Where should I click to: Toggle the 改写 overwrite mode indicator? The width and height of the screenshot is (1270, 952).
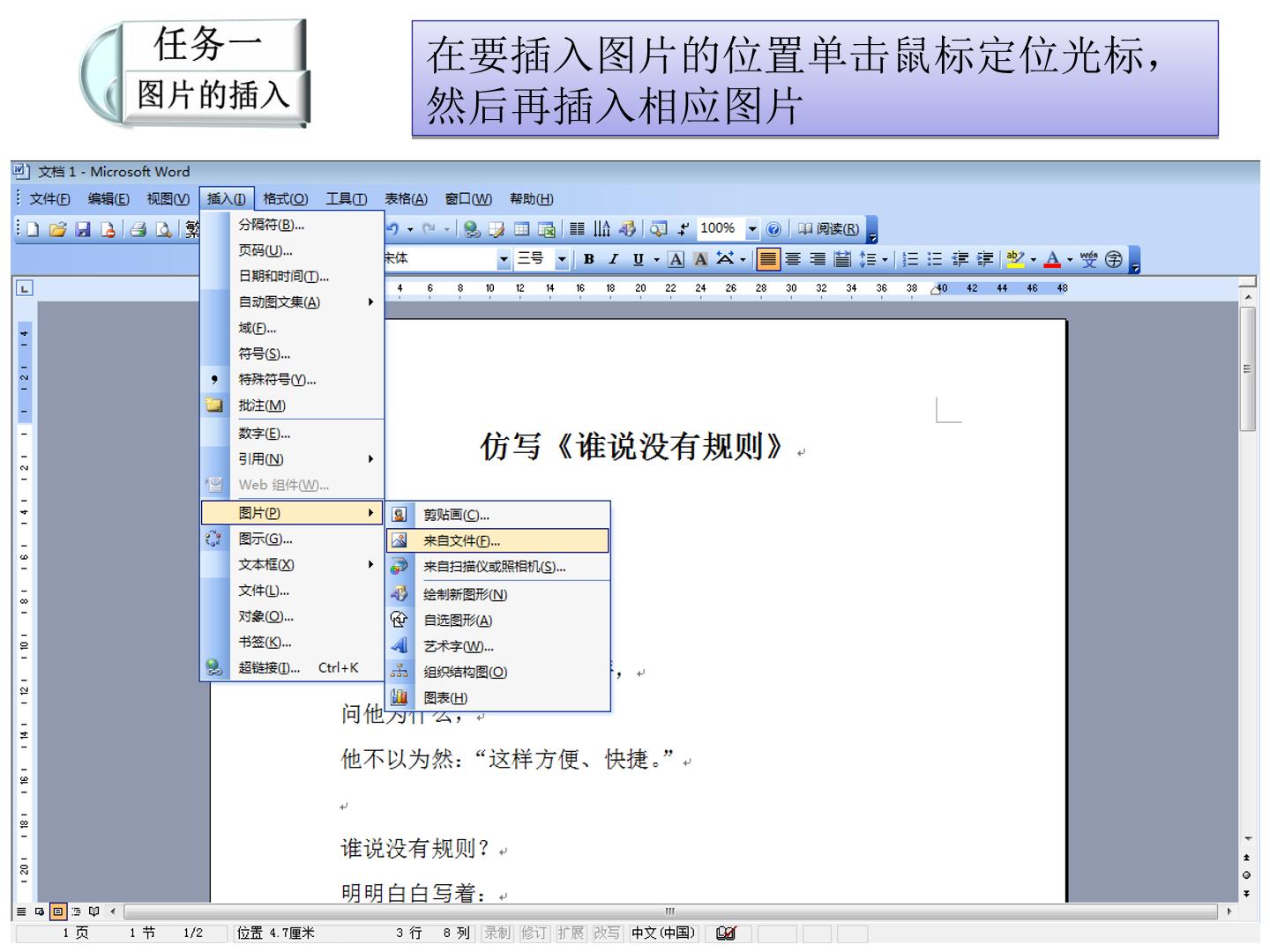[606, 933]
